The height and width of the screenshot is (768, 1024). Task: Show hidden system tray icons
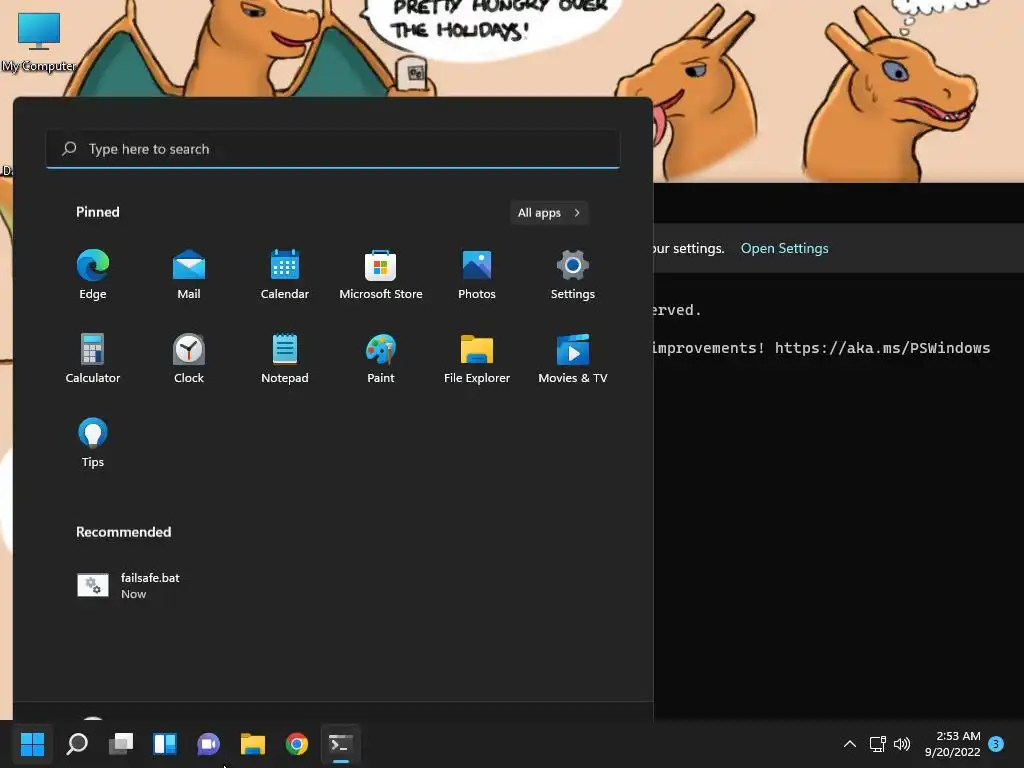(850, 744)
